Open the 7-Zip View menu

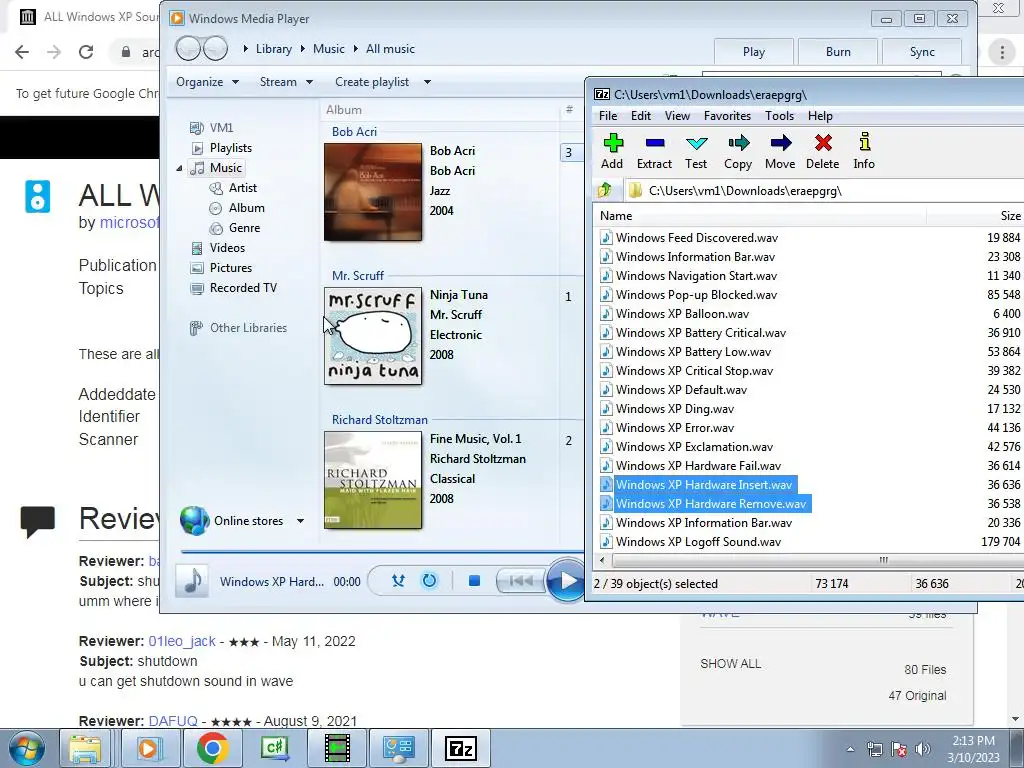(x=677, y=116)
